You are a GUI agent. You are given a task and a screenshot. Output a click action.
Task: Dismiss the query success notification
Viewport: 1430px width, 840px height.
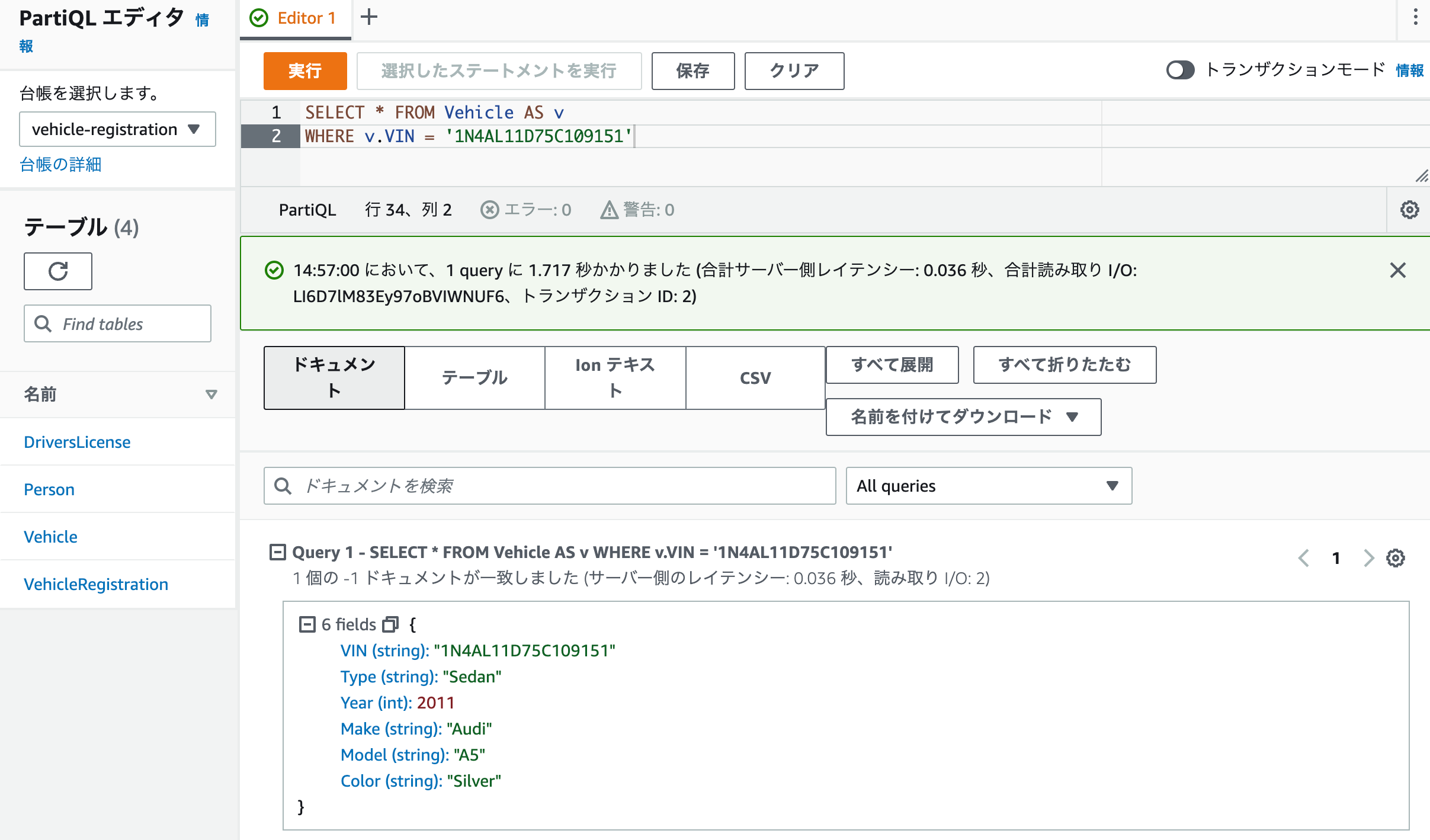pyautogui.click(x=1397, y=270)
